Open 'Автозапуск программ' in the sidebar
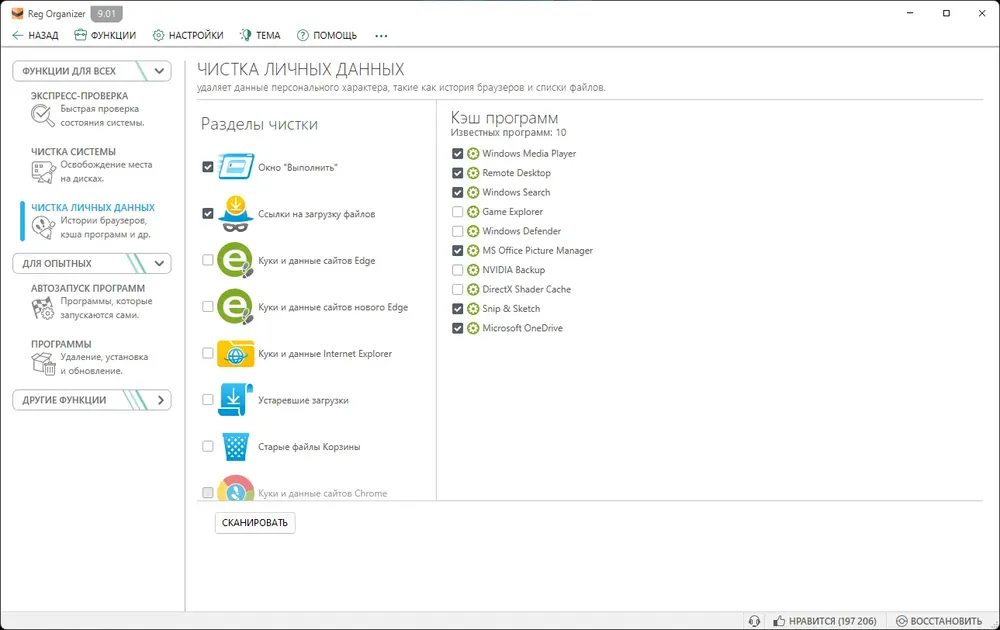 pos(92,302)
